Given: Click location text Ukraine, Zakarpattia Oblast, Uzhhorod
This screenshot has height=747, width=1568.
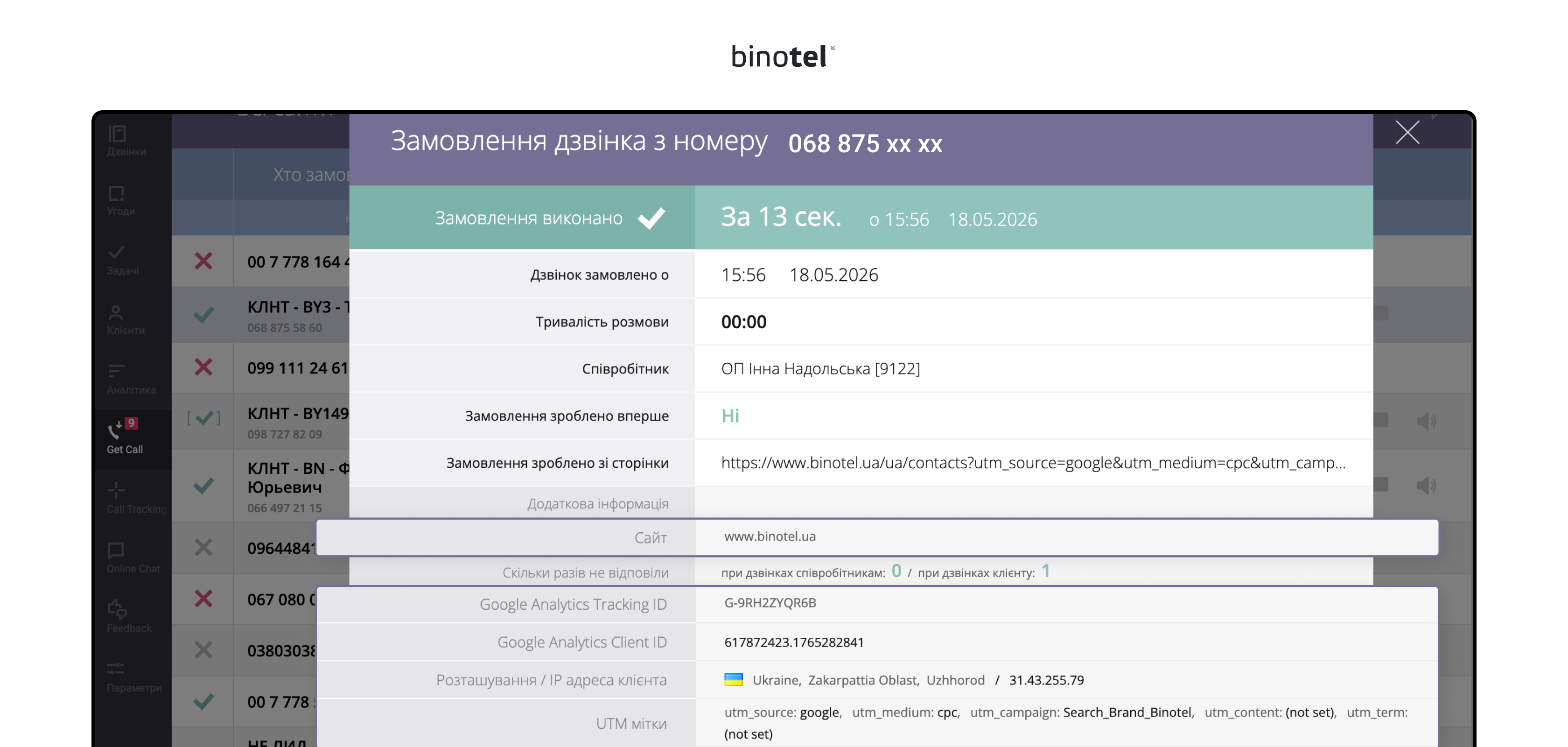Looking at the screenshot, I should click(868, 680).
